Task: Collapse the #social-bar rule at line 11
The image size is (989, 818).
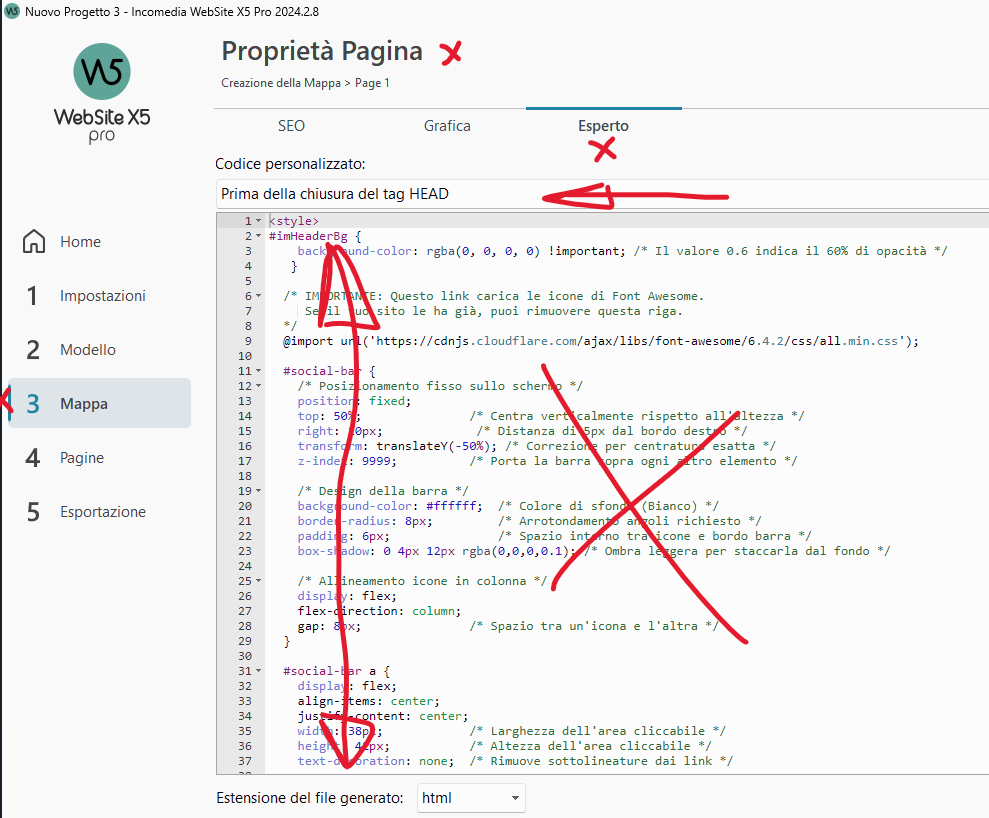Action: coord(259,371)
